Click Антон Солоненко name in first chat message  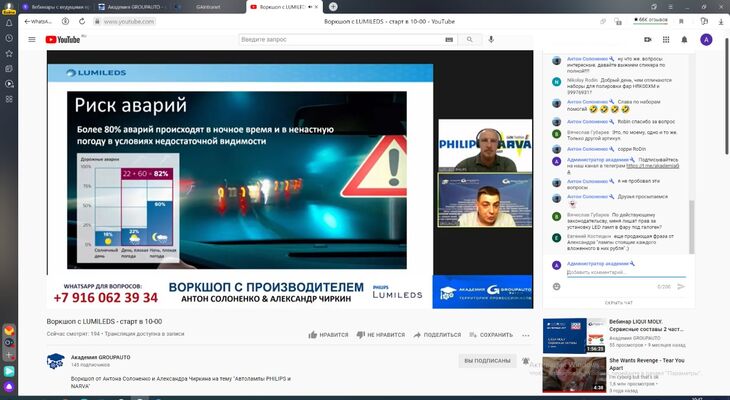(x=588, y=59)
